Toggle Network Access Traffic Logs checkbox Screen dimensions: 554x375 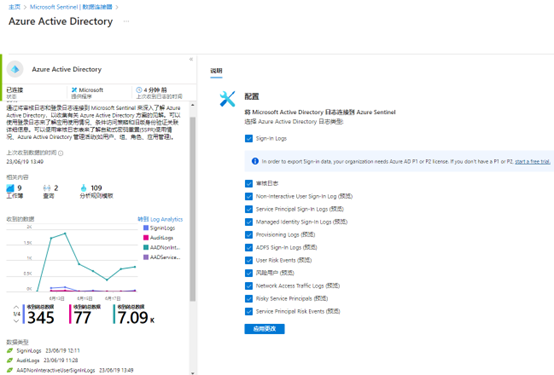click(x=249, y=286)
